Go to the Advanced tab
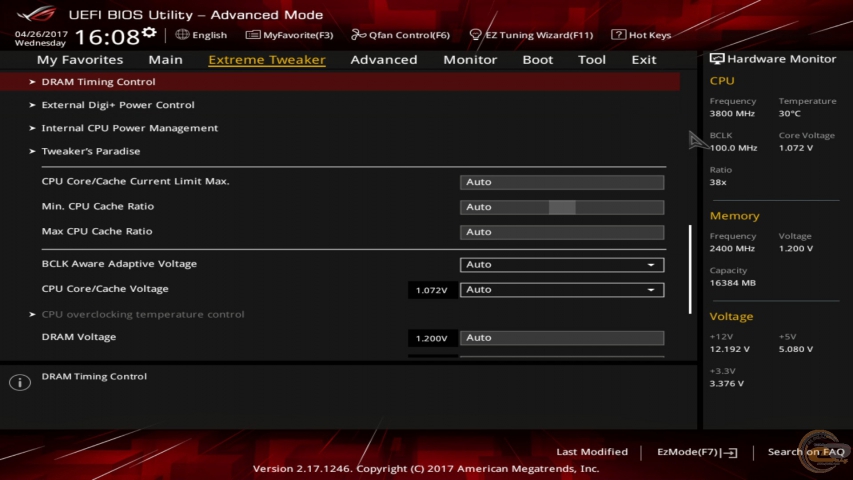The height and width of the screenshot is (480, 853). tap(384, 59)
